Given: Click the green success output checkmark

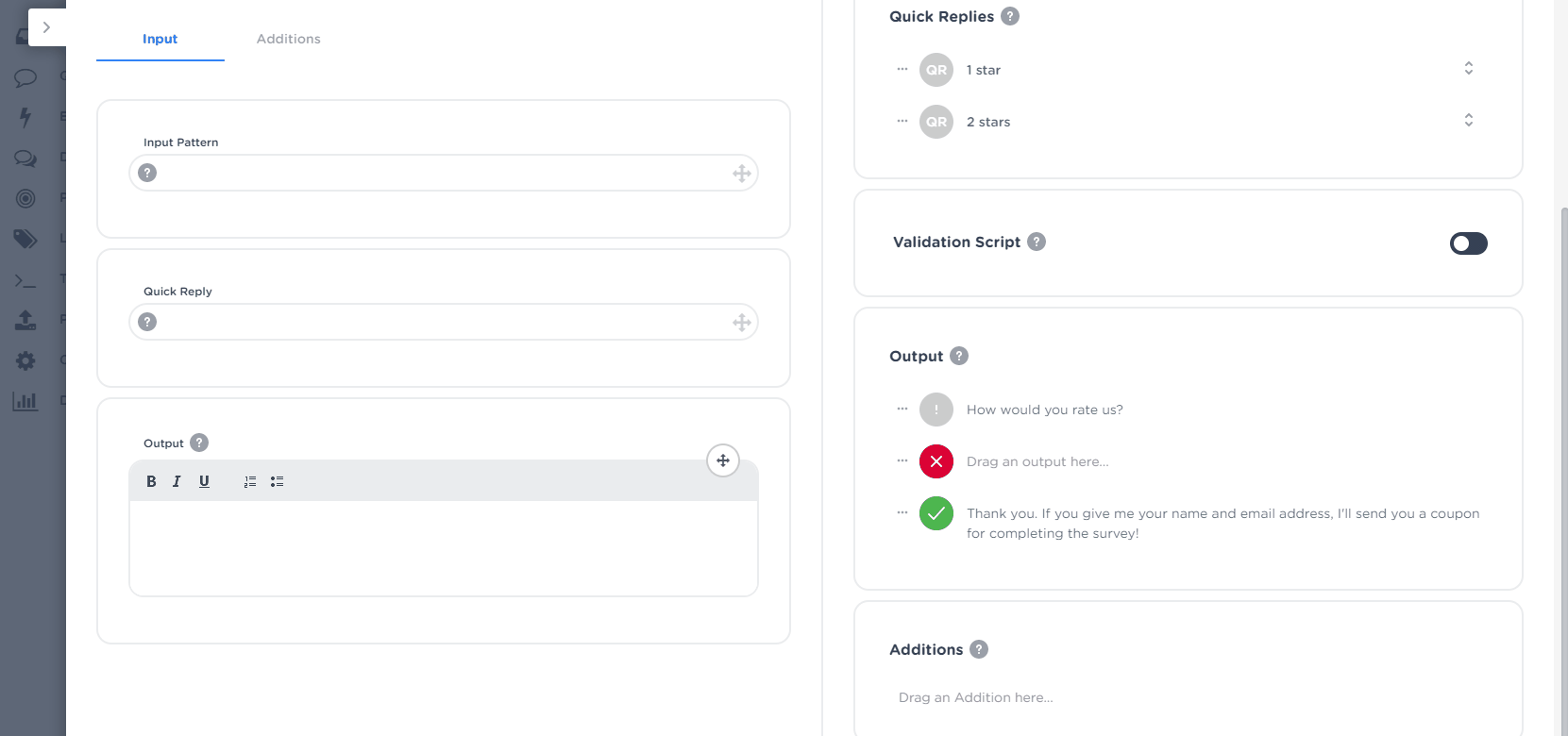Looking at the screenshot, I should pos(936,513).
